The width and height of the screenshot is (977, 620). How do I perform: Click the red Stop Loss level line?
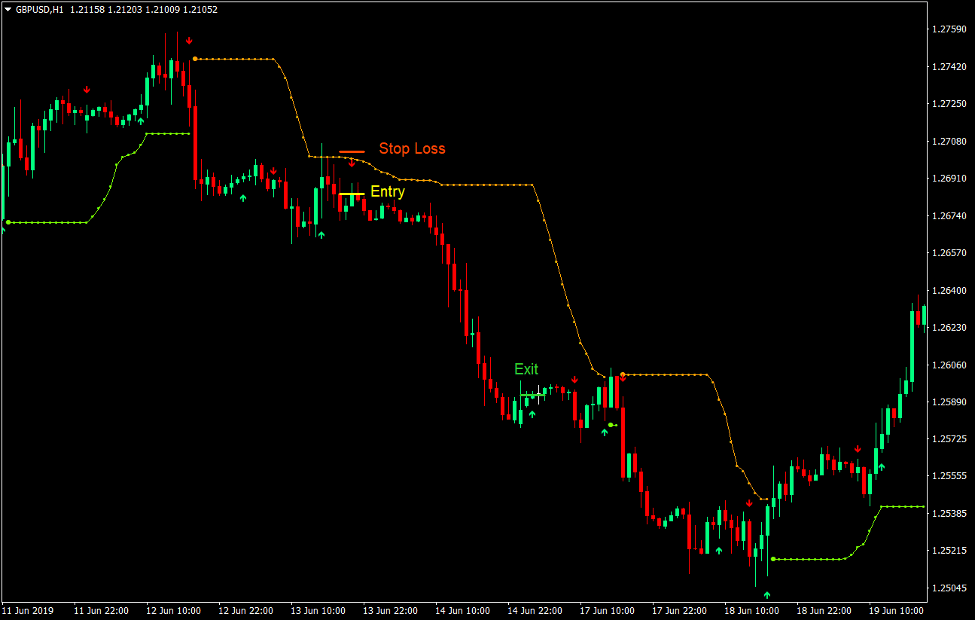point(353,150)
